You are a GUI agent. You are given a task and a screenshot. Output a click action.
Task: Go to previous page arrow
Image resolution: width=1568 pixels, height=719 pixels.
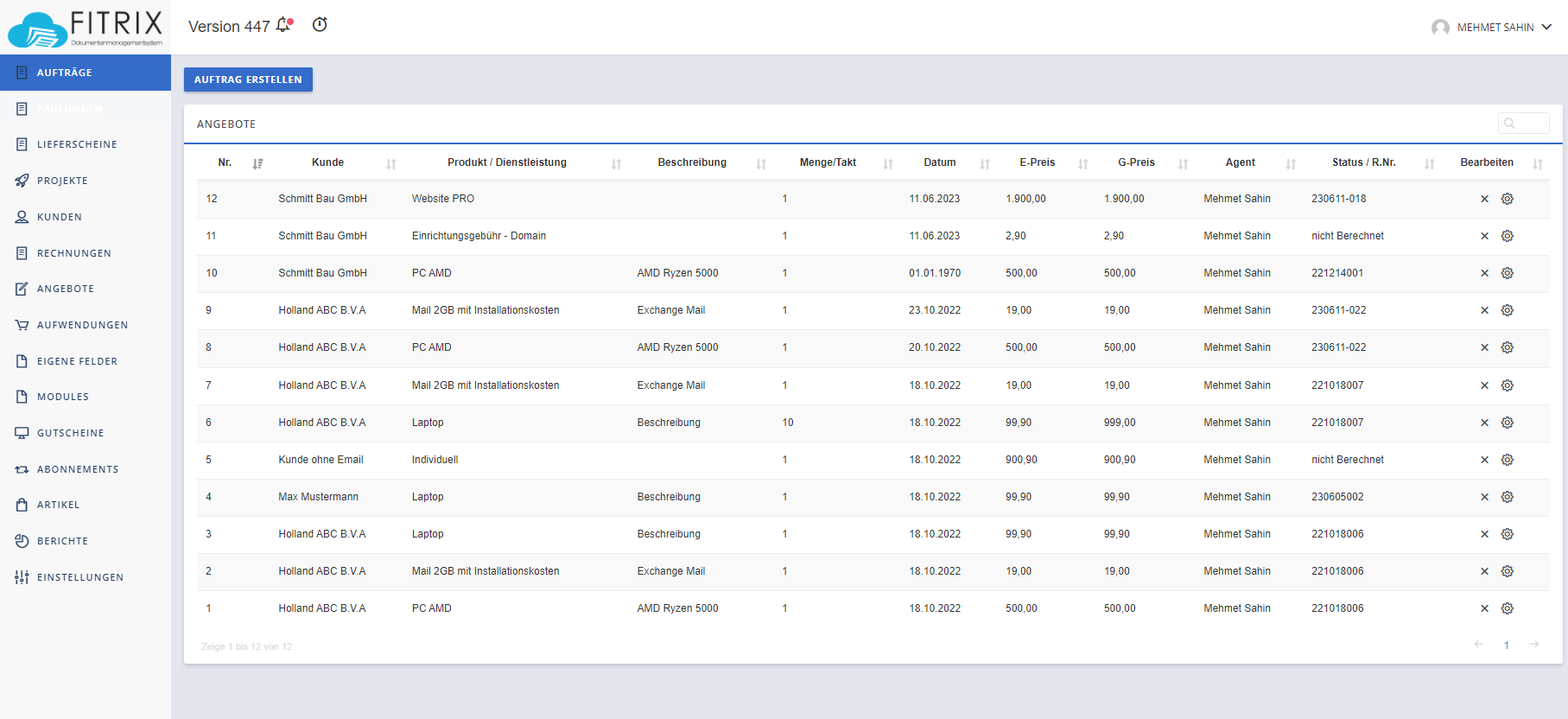[x=1478, y=644]
